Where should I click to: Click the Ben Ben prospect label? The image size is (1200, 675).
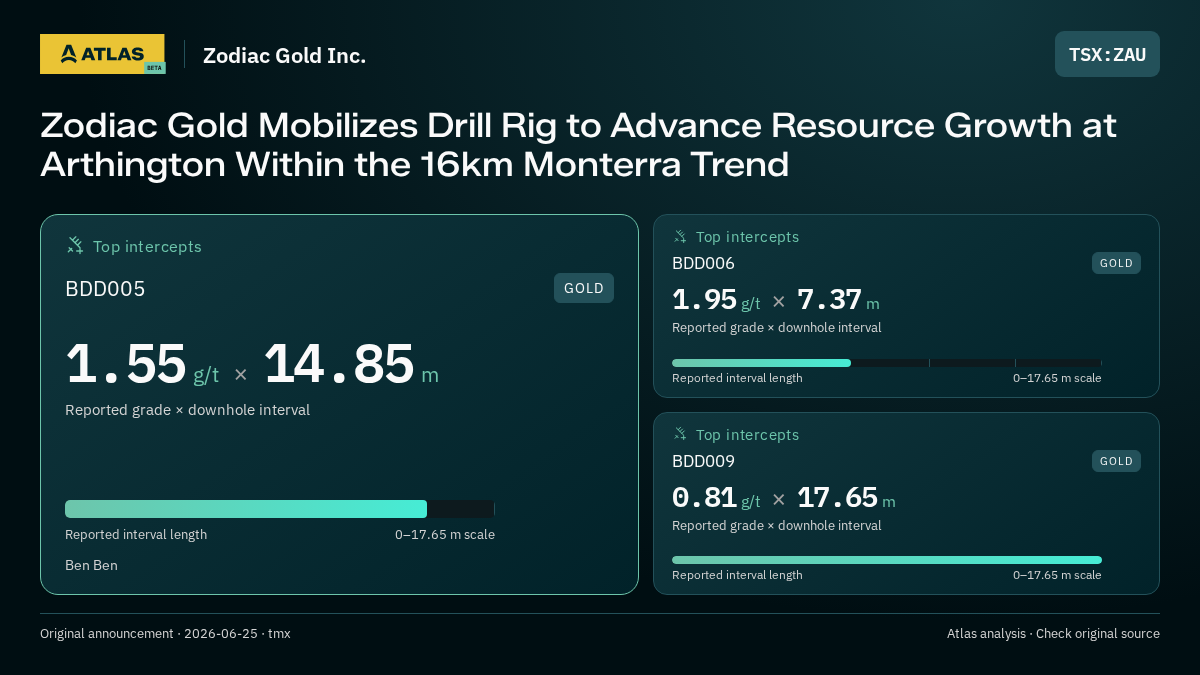(91, 565)
